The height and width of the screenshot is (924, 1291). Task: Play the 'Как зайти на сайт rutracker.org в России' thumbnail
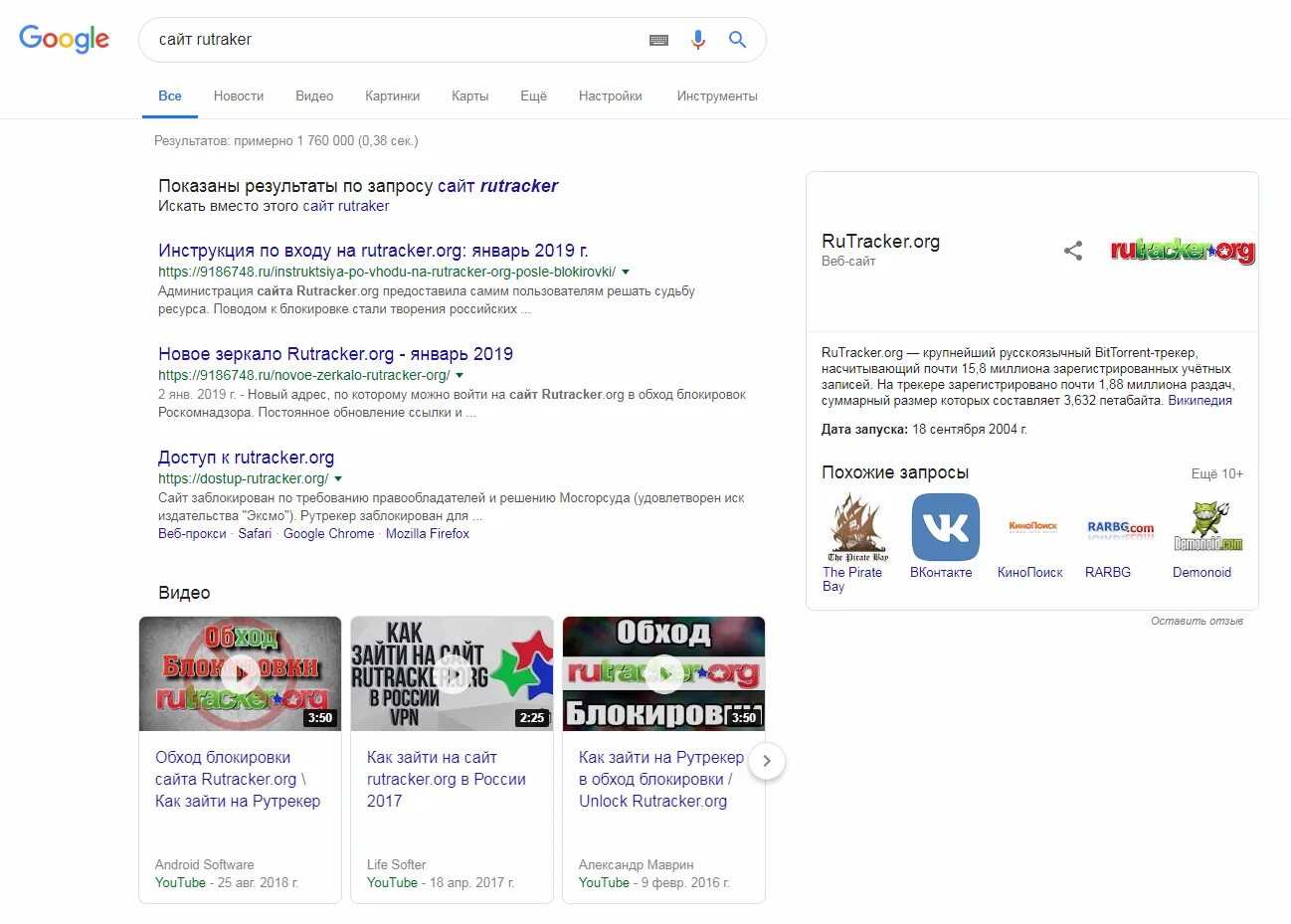point(452,673)
